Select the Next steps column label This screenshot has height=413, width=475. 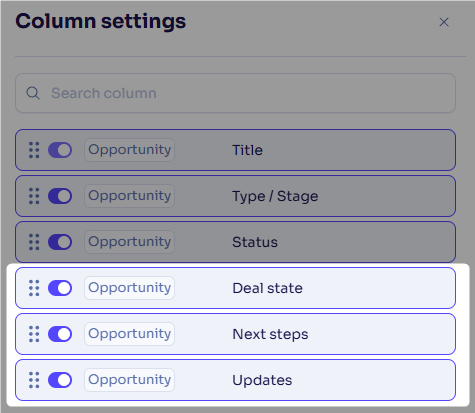[x=270, y=334]
